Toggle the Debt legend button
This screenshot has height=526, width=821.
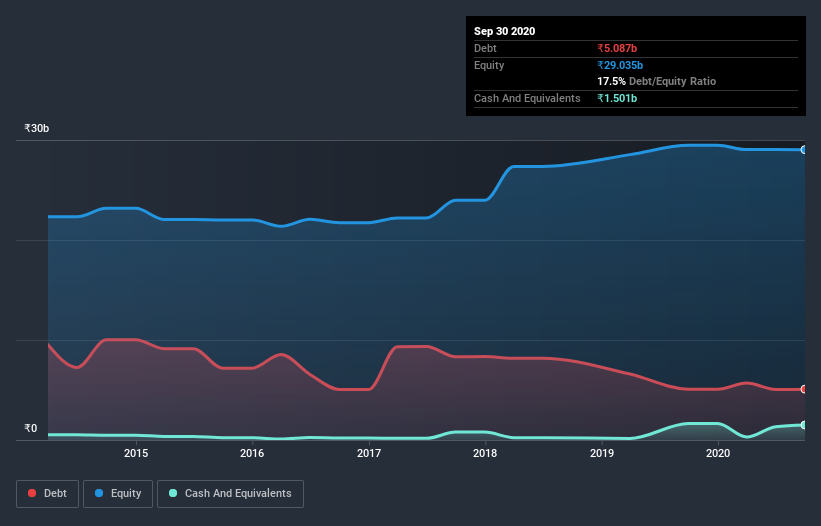pyautogui.click(x=47, y=494)
